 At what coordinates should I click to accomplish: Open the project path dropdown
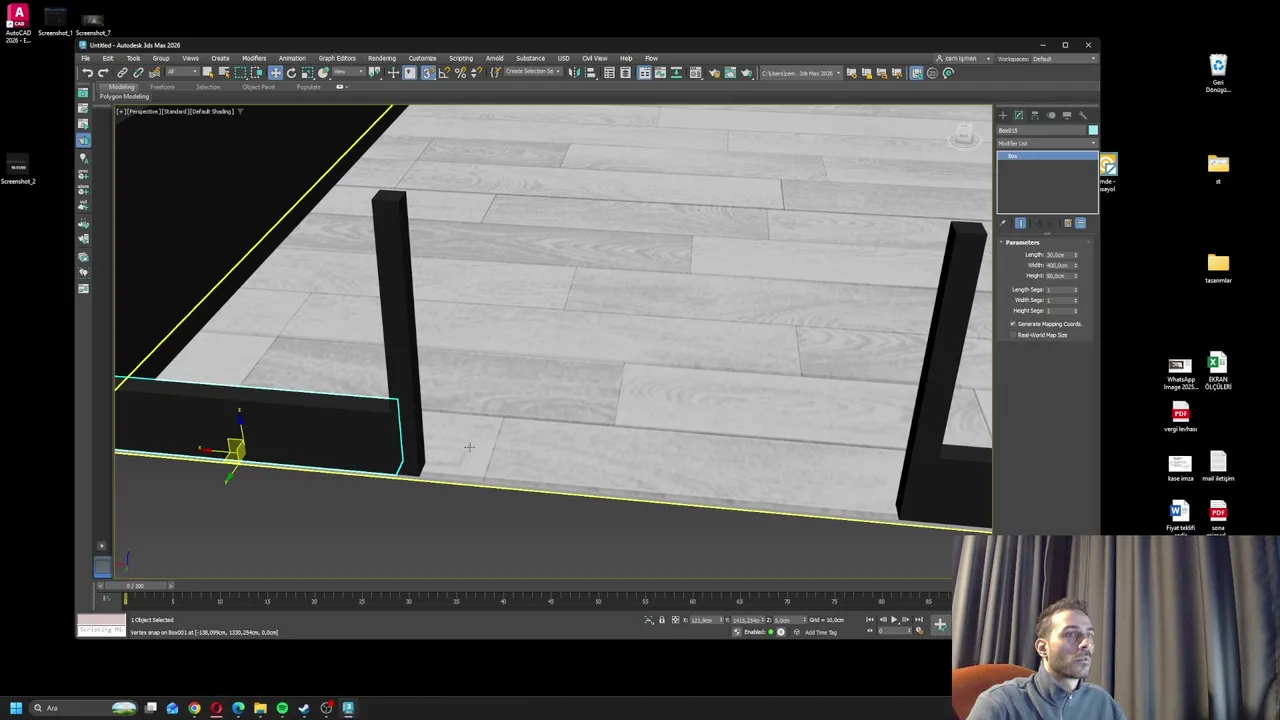click(800, 72)
